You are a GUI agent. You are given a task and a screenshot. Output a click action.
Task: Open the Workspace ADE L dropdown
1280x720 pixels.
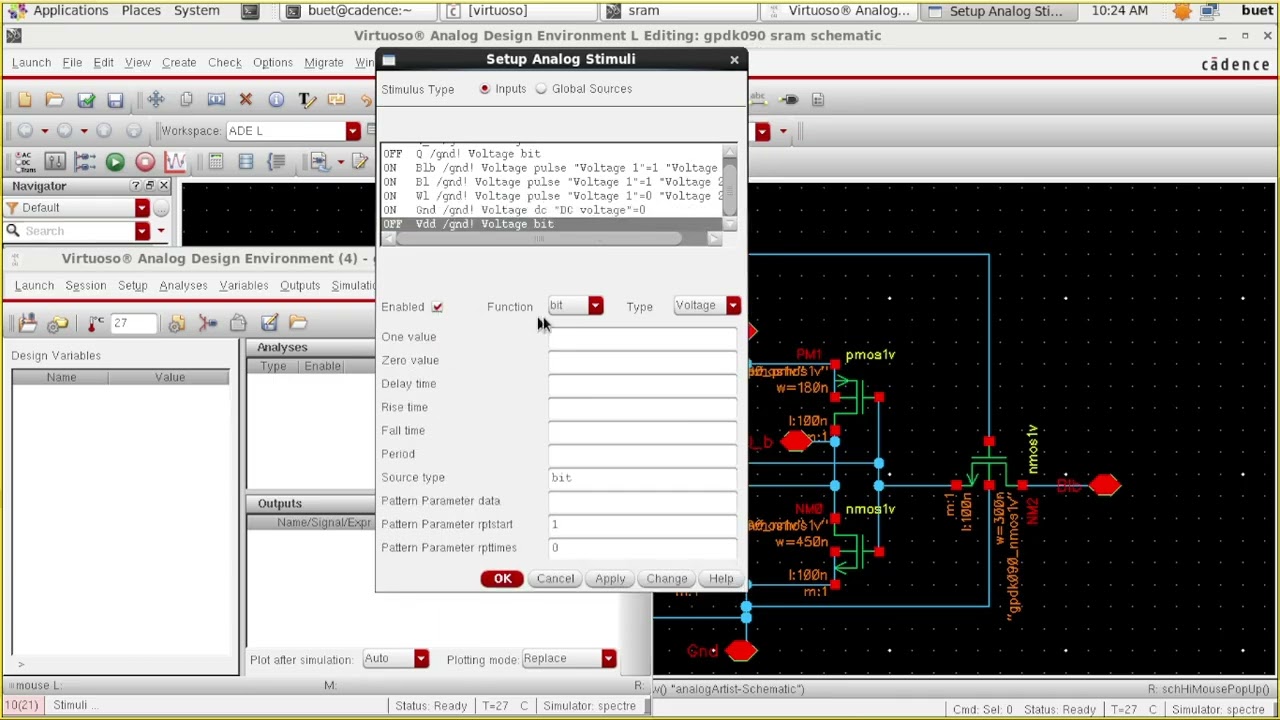tap(352, 131)
